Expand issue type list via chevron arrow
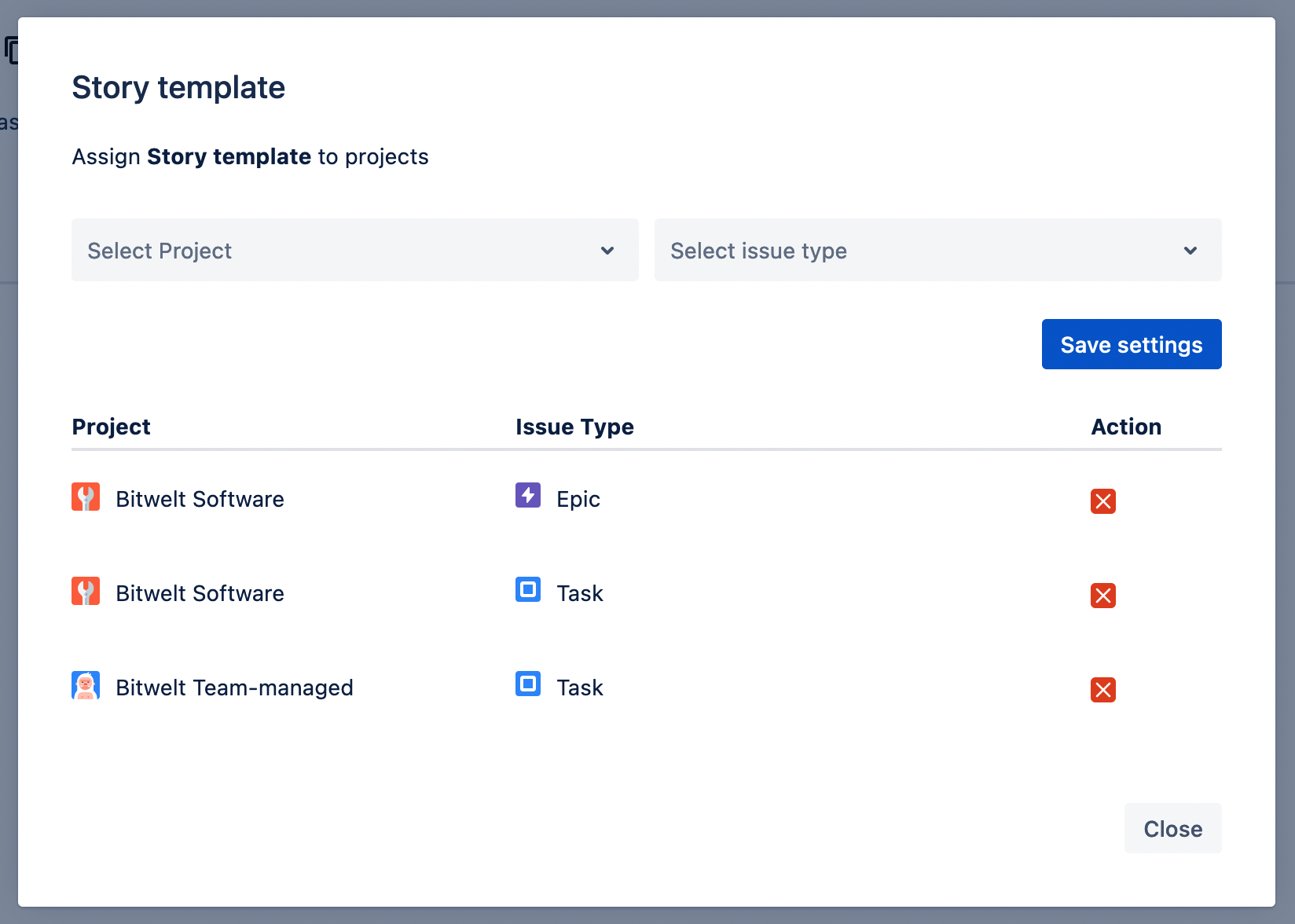Viewport: 1295px width, 924px height. 1190,251
